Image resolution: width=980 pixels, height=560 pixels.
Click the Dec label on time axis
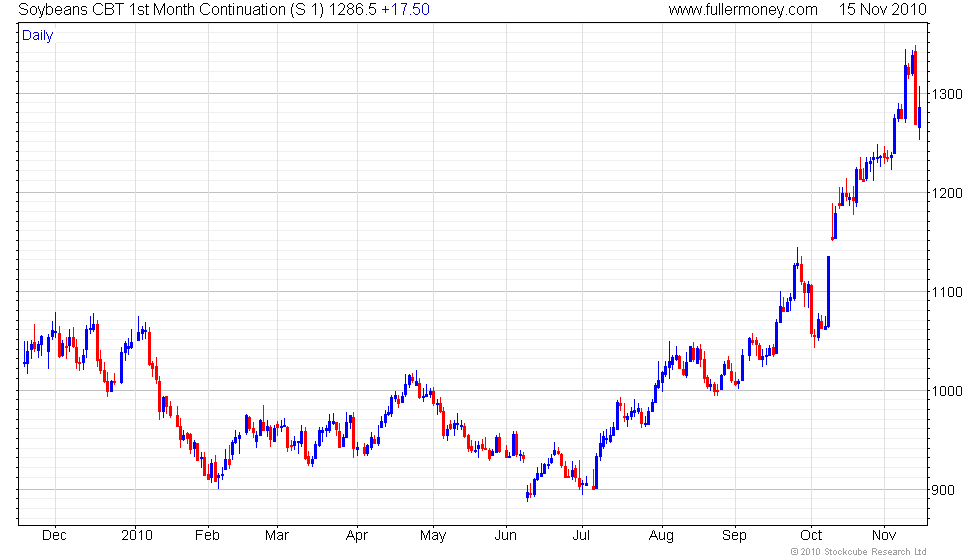[54, 536]
